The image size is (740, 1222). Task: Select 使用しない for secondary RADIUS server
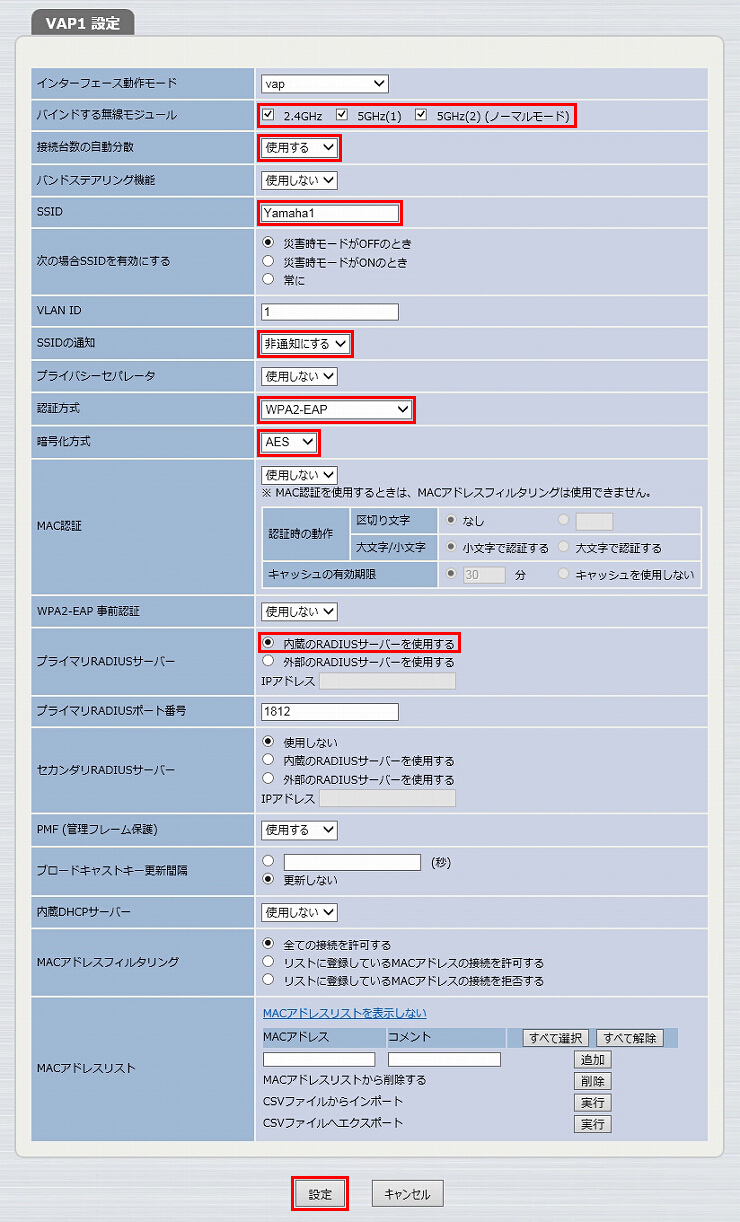268,742
